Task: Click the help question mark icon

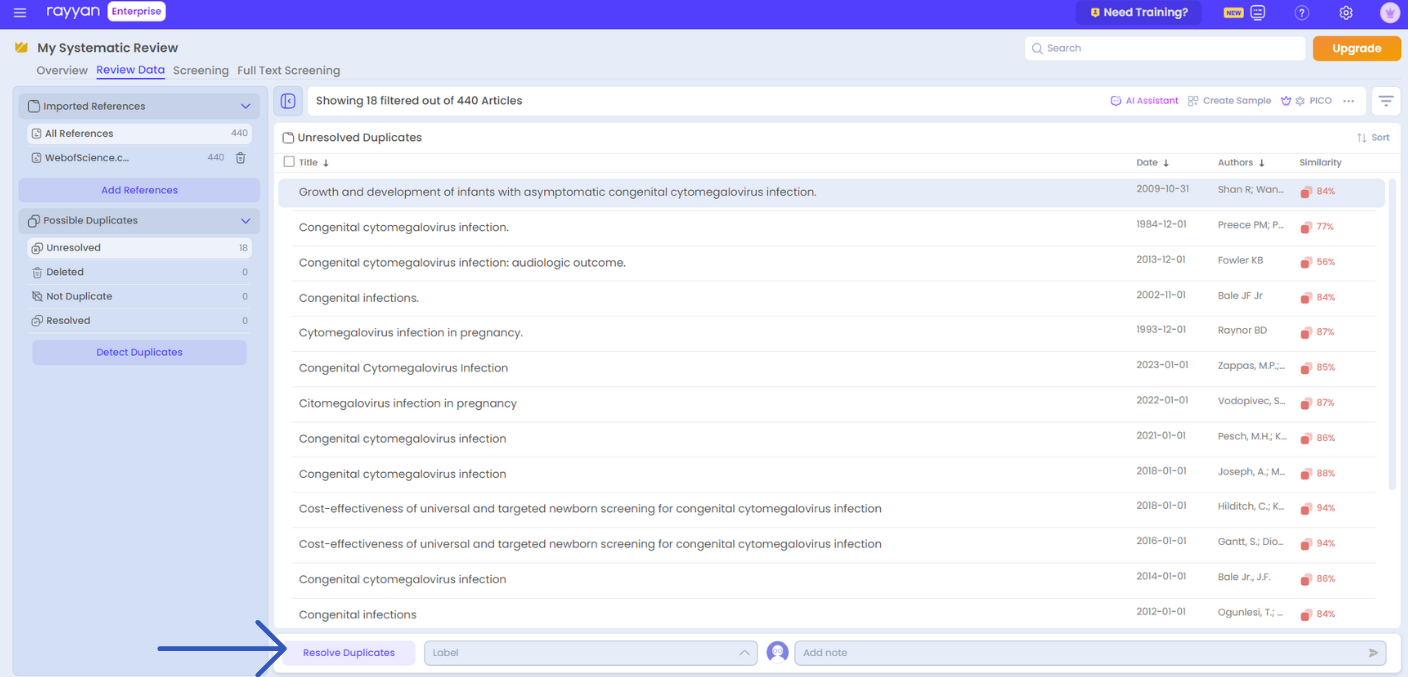Action: coord(1301,13)
